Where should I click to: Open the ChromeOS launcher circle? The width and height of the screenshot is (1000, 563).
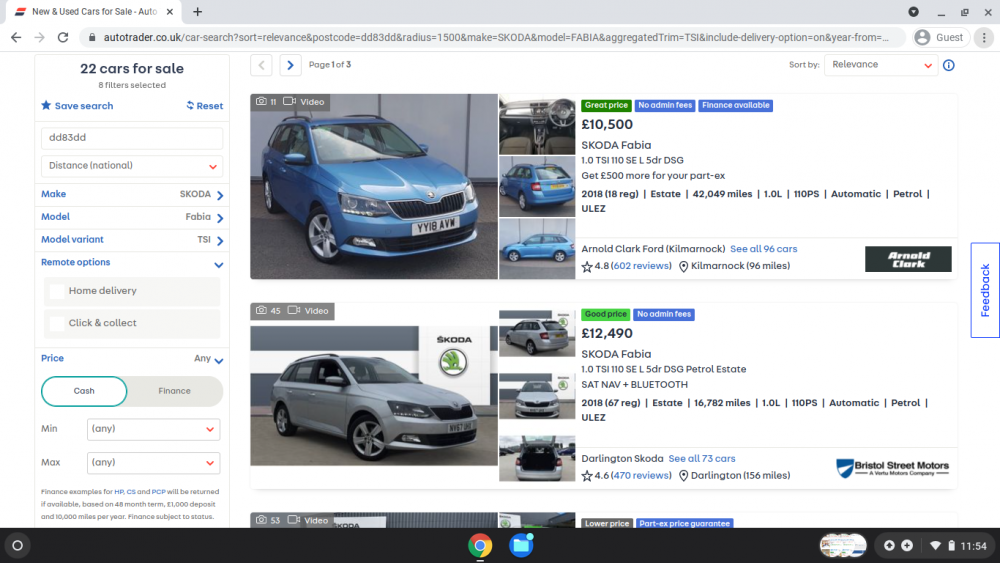17,546
